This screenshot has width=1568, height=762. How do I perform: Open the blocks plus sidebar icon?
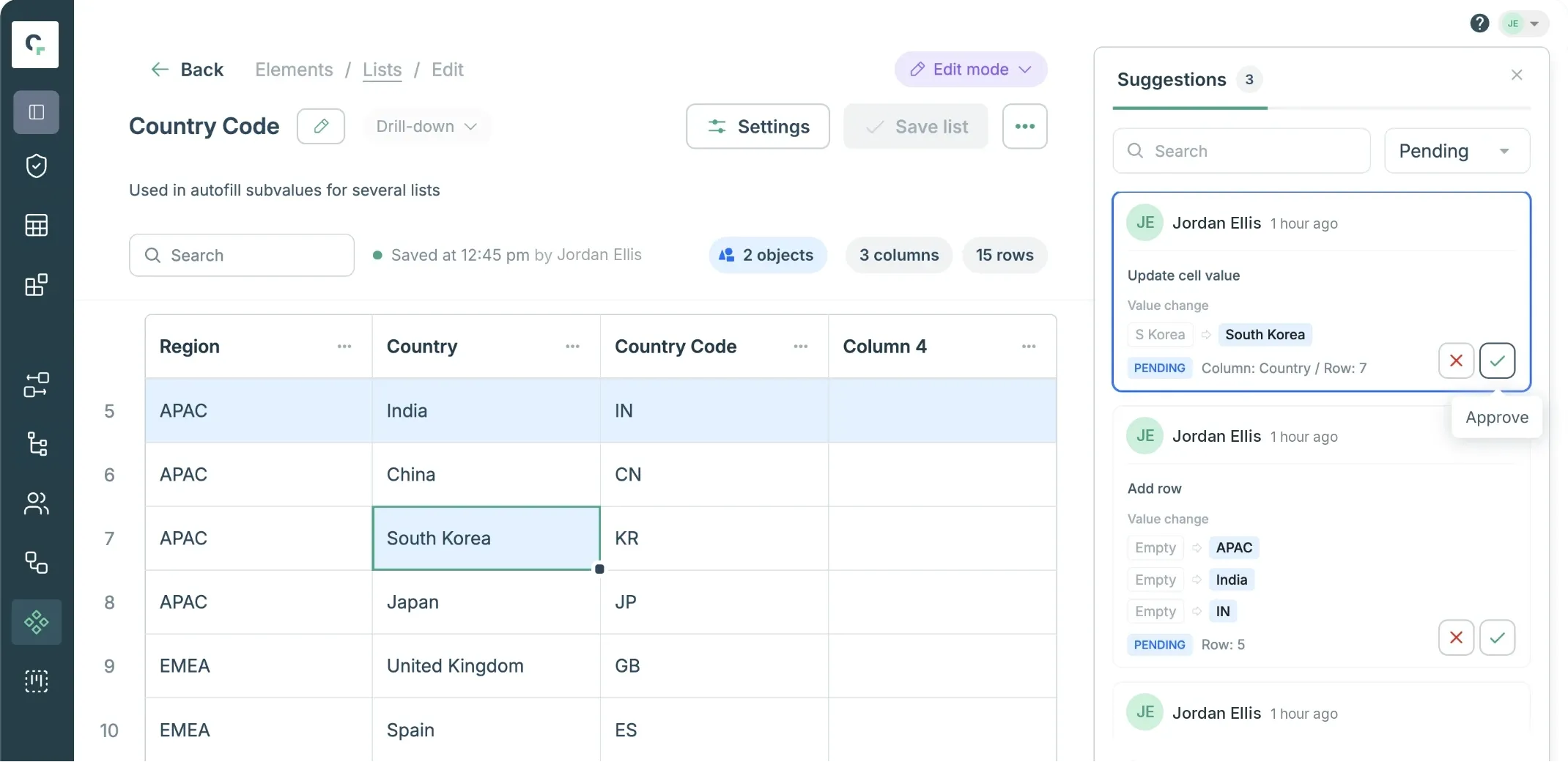pyautogui.click(x=36, y=284)
